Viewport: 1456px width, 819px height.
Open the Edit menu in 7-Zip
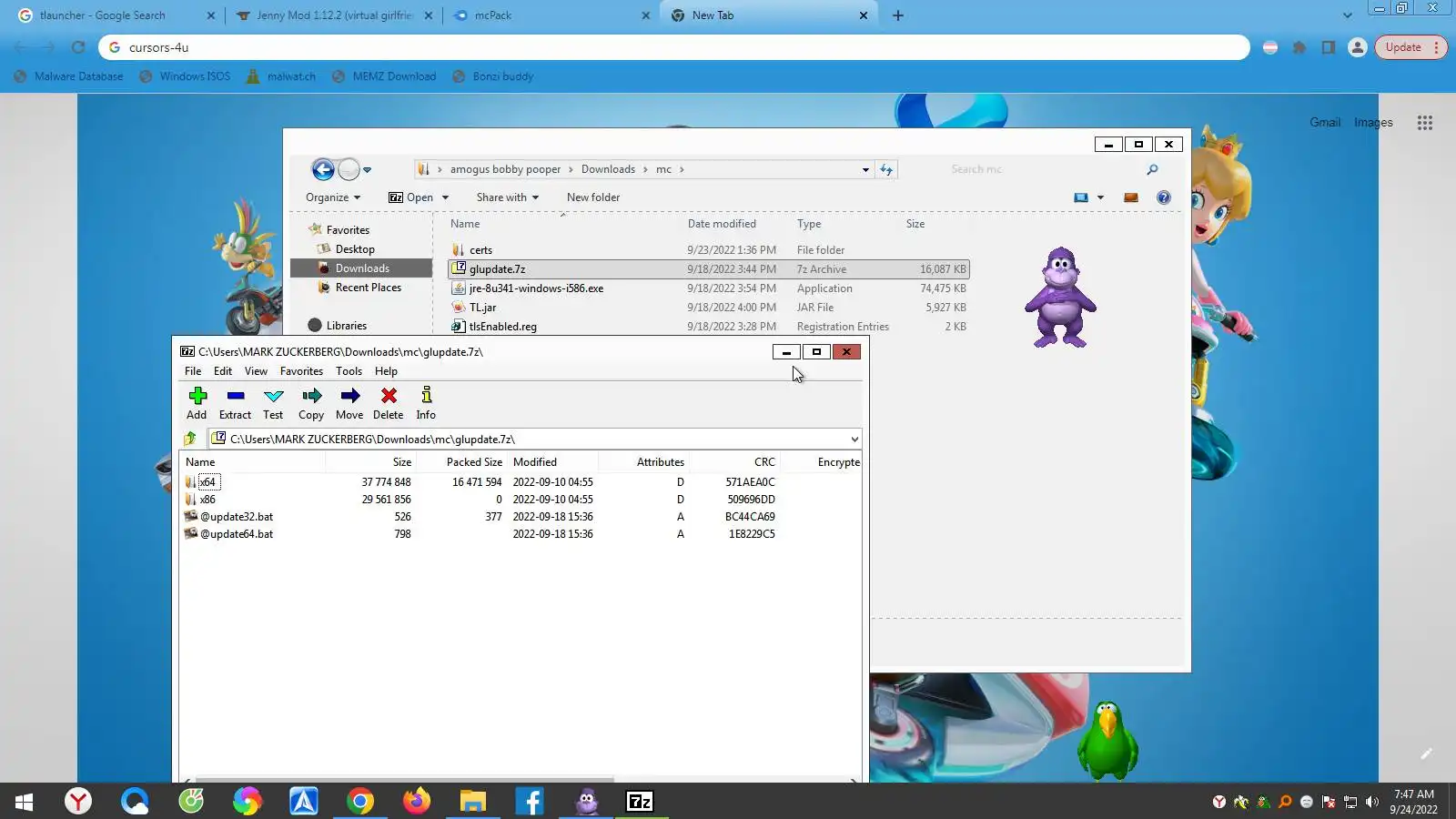(x=223, y=371)
